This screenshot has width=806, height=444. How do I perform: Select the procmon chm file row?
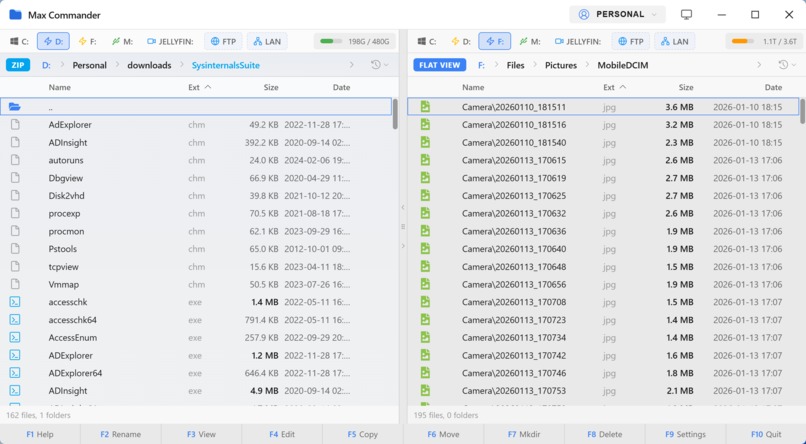[x=196, y=231]
